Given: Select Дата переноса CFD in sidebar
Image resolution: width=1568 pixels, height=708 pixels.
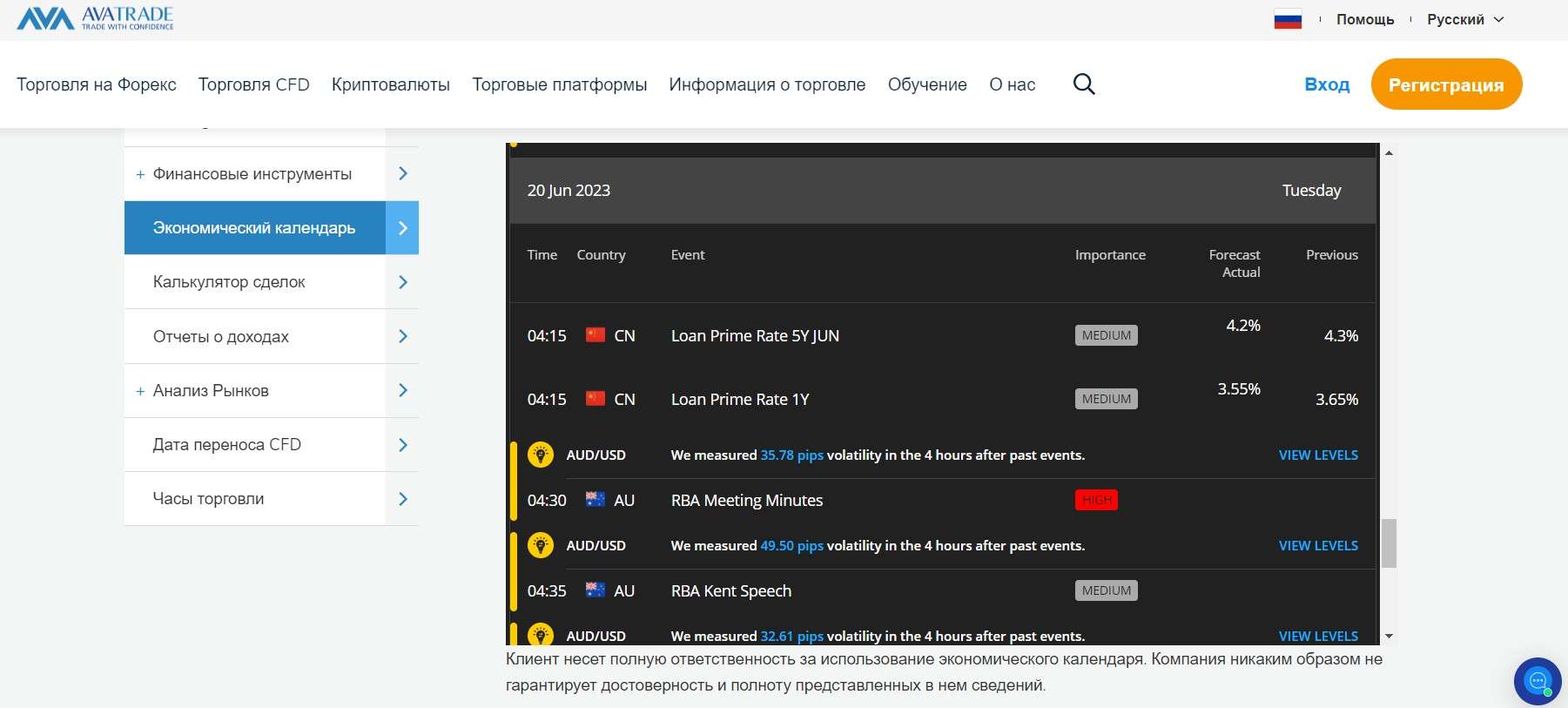Looking at the screenshot, I should (x=227, y=445).
